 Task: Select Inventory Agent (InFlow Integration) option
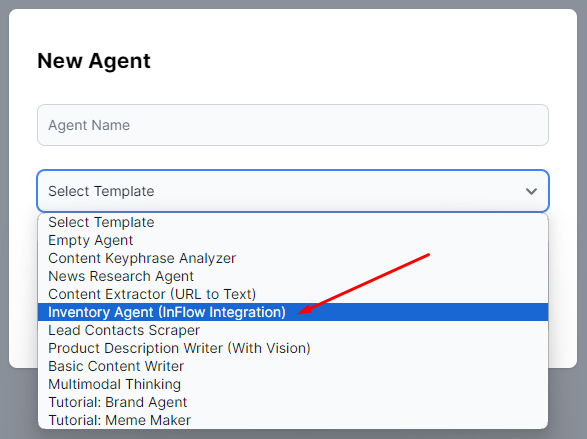(293, 312)
